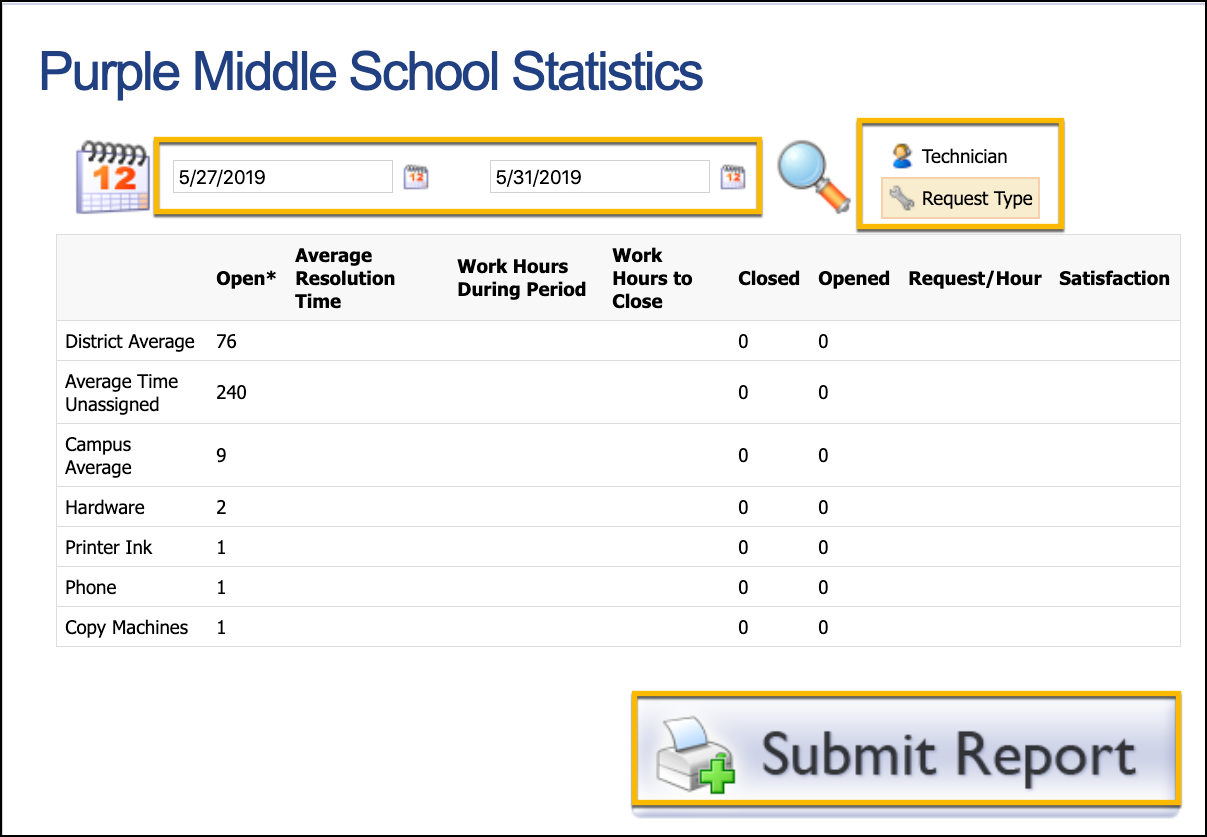Click the end date field 5/31/2019
Screen dimensions: 1207x837
click(x=600, y=177)
